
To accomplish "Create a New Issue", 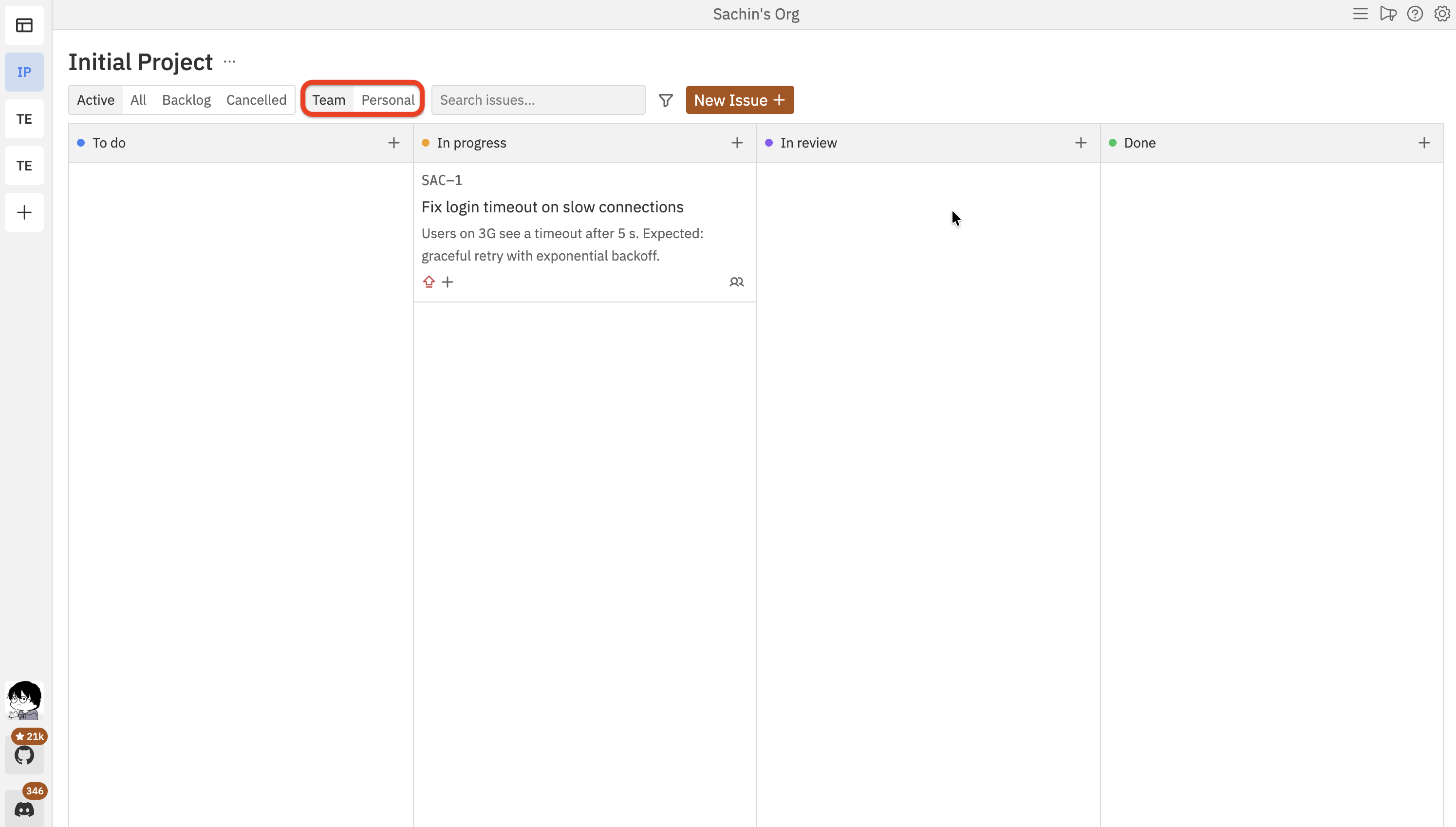I will (x=739, y=99).
